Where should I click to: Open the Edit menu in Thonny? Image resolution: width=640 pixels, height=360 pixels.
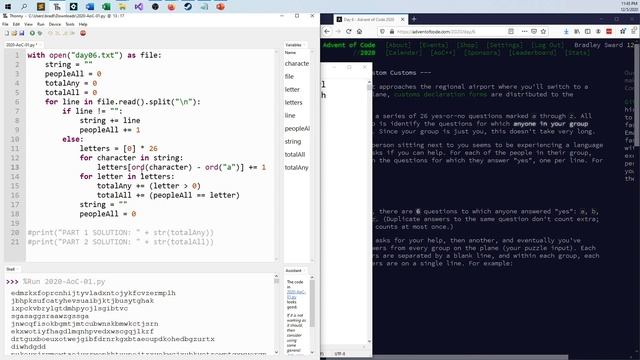pyautogui.click(x=16, y=24)
